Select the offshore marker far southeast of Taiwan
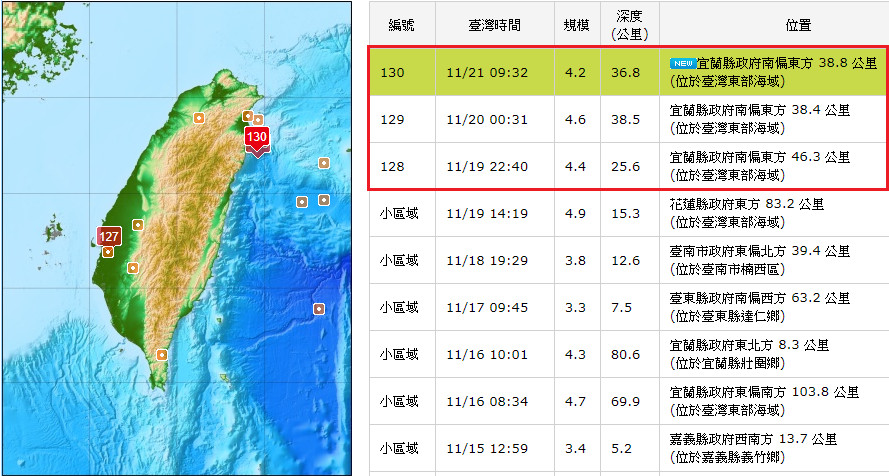The width and height of the screenshot is (889, 476). tap(318, 309)
